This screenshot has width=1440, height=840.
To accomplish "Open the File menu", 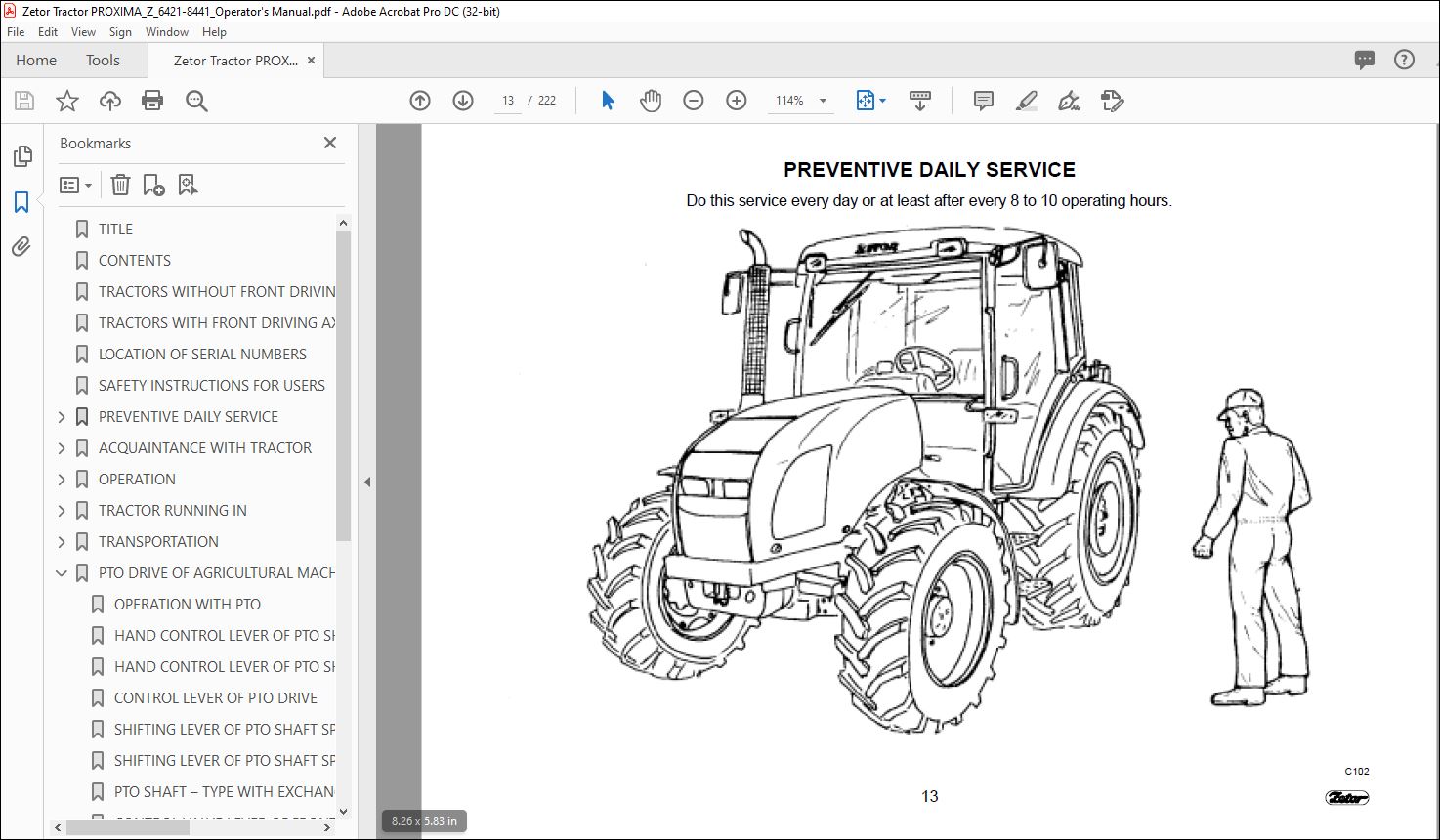I will [x=16, y=32].
